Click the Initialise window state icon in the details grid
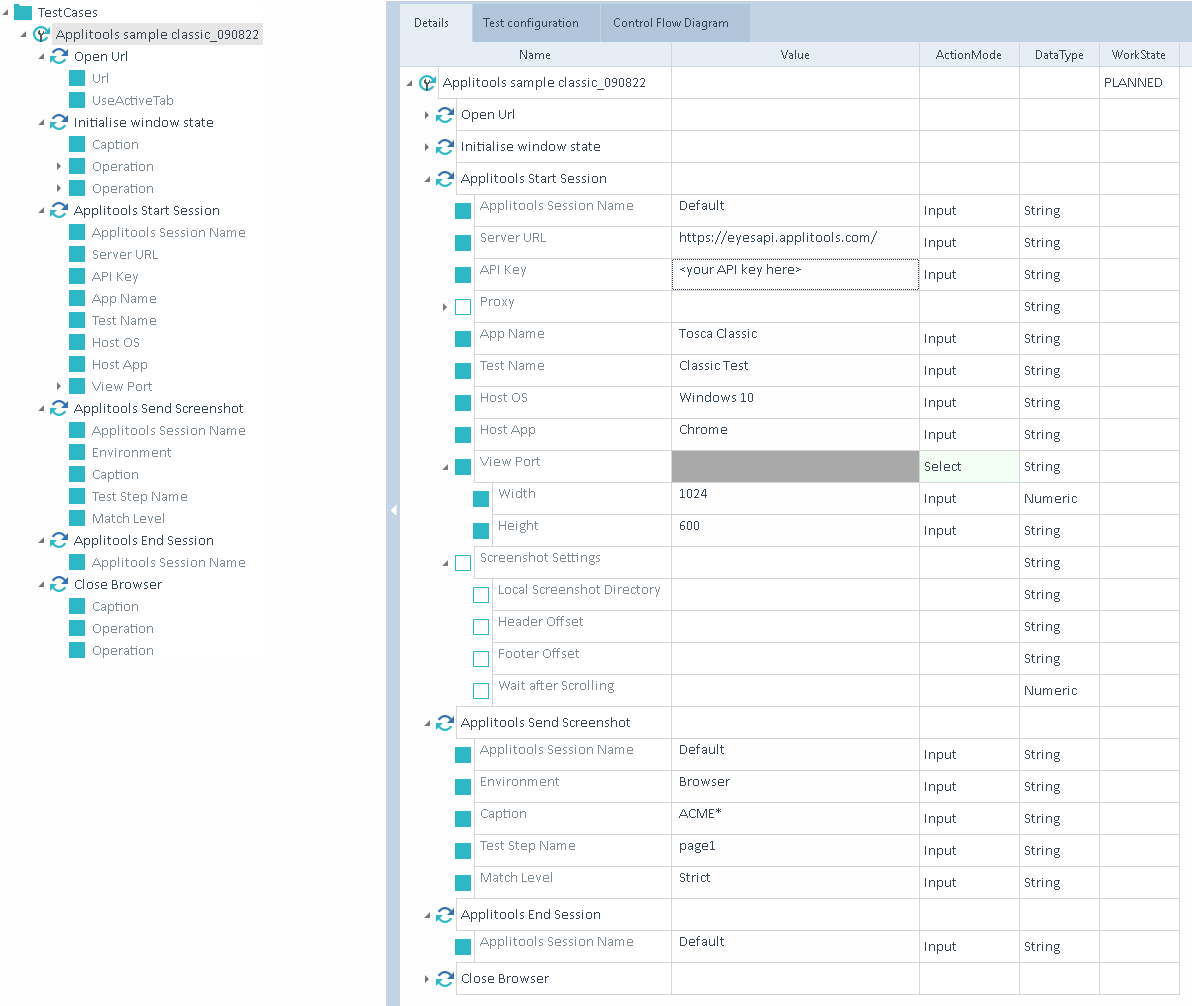 445,147
